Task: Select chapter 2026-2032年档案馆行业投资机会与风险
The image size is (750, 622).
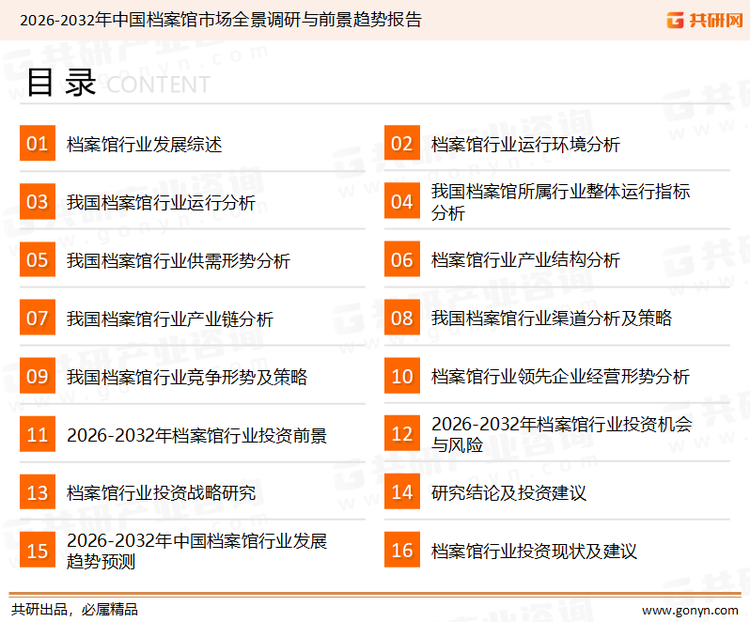Action: (x=562, y=434)
